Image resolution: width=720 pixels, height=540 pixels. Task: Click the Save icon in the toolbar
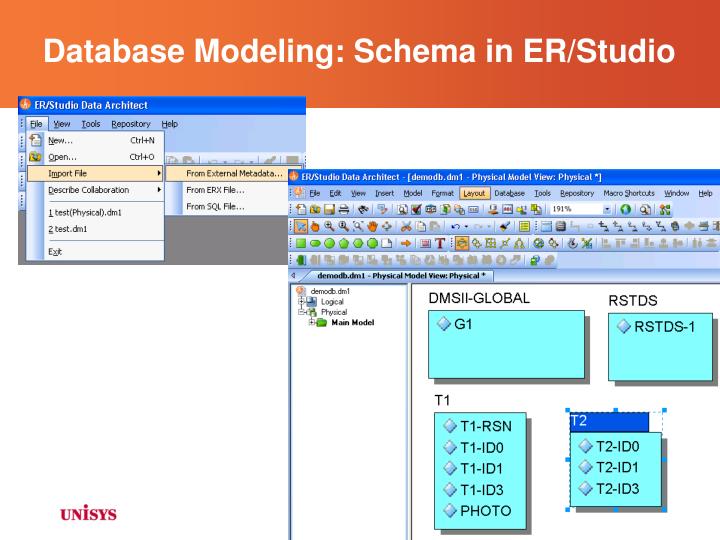point(327,211)
